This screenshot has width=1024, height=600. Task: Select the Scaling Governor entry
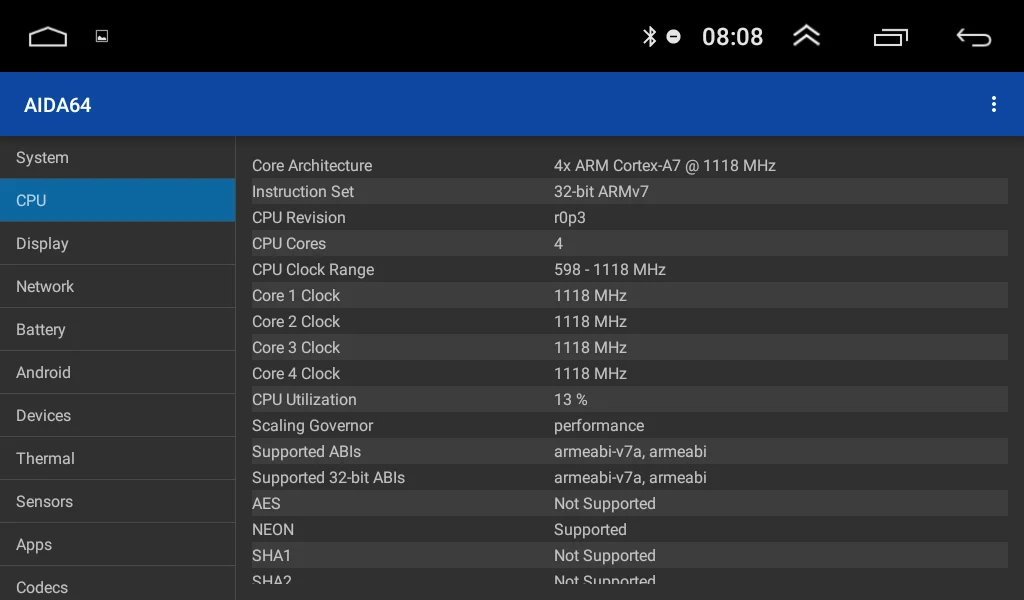628,426
